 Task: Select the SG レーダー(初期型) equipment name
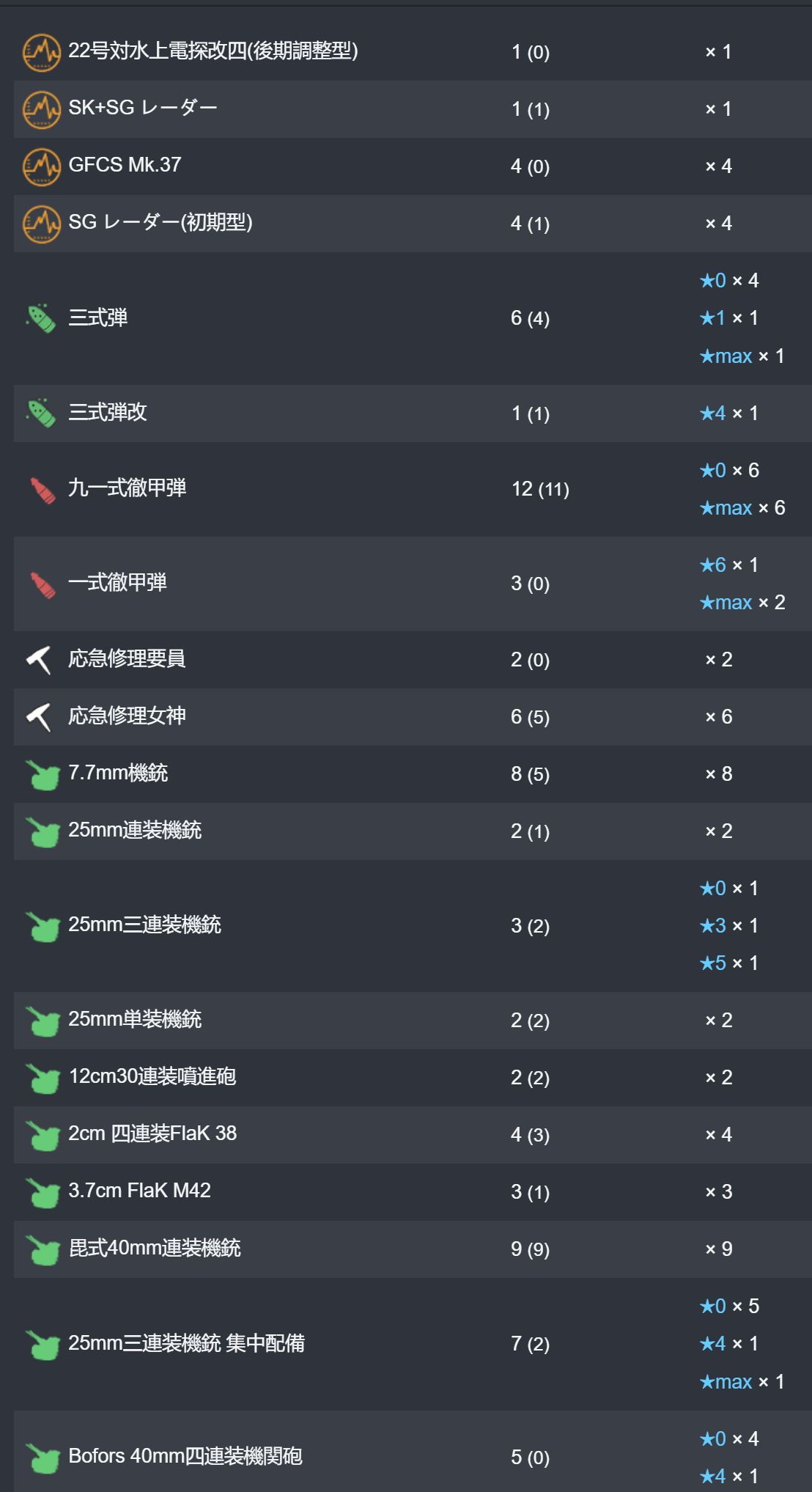160,222
